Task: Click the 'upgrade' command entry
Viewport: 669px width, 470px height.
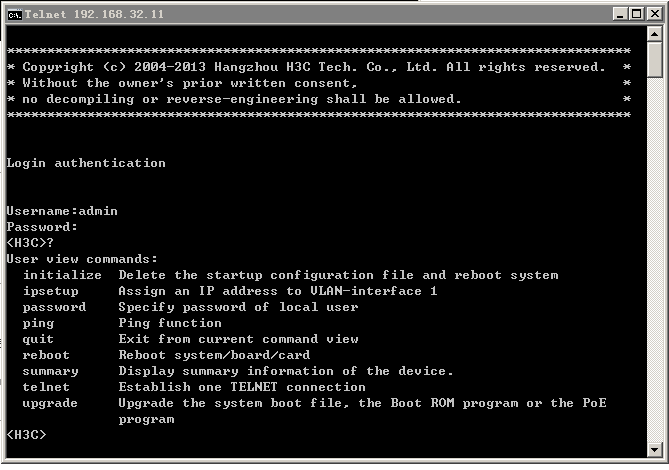Action: tap(50, 403)
